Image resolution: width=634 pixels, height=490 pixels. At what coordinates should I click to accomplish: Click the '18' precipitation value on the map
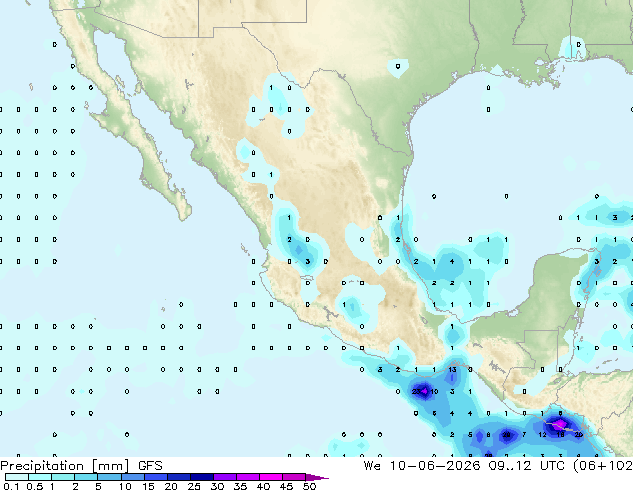pyautogui.click(x=560, y=435)
